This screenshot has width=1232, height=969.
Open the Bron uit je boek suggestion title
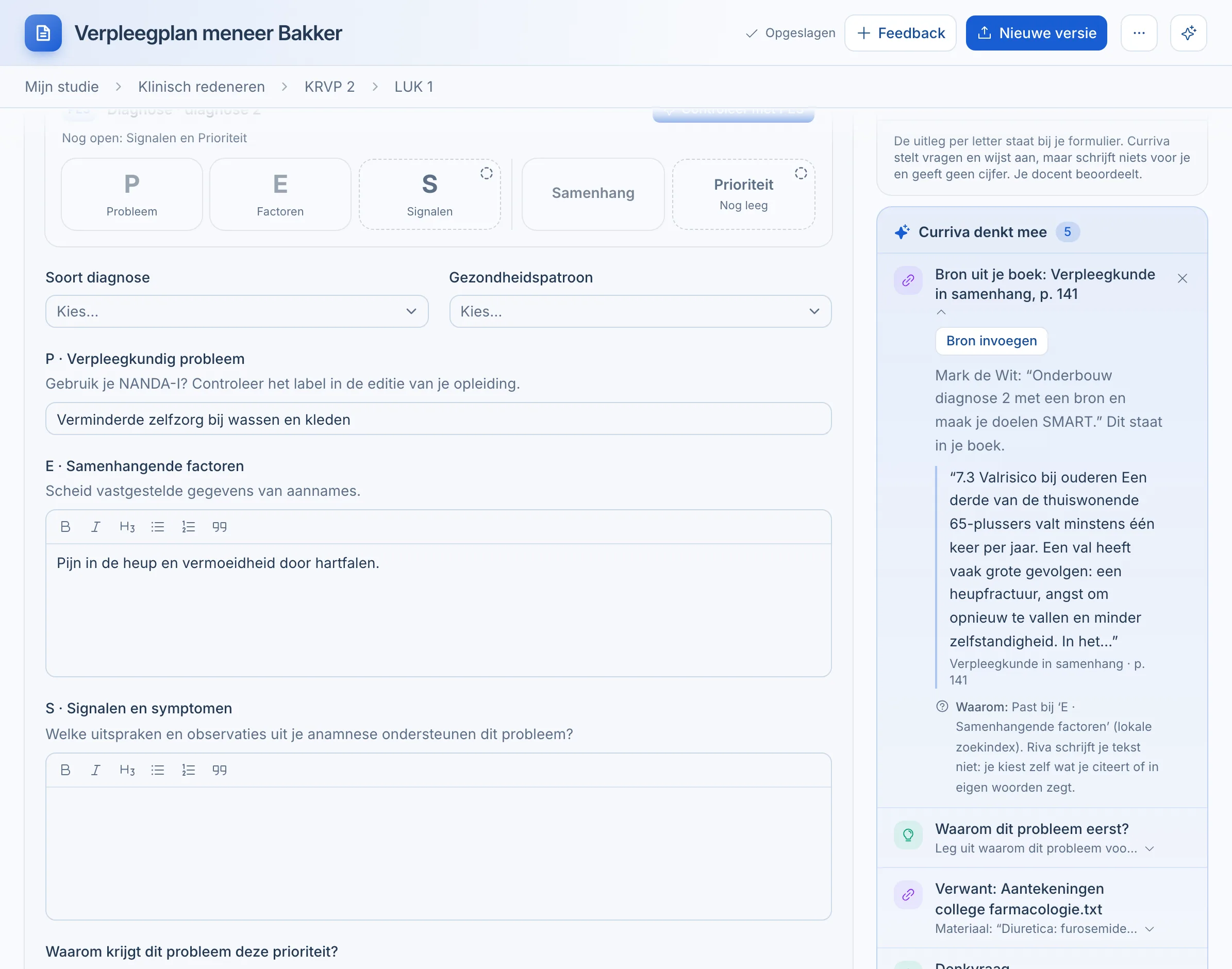point(1045,283)
